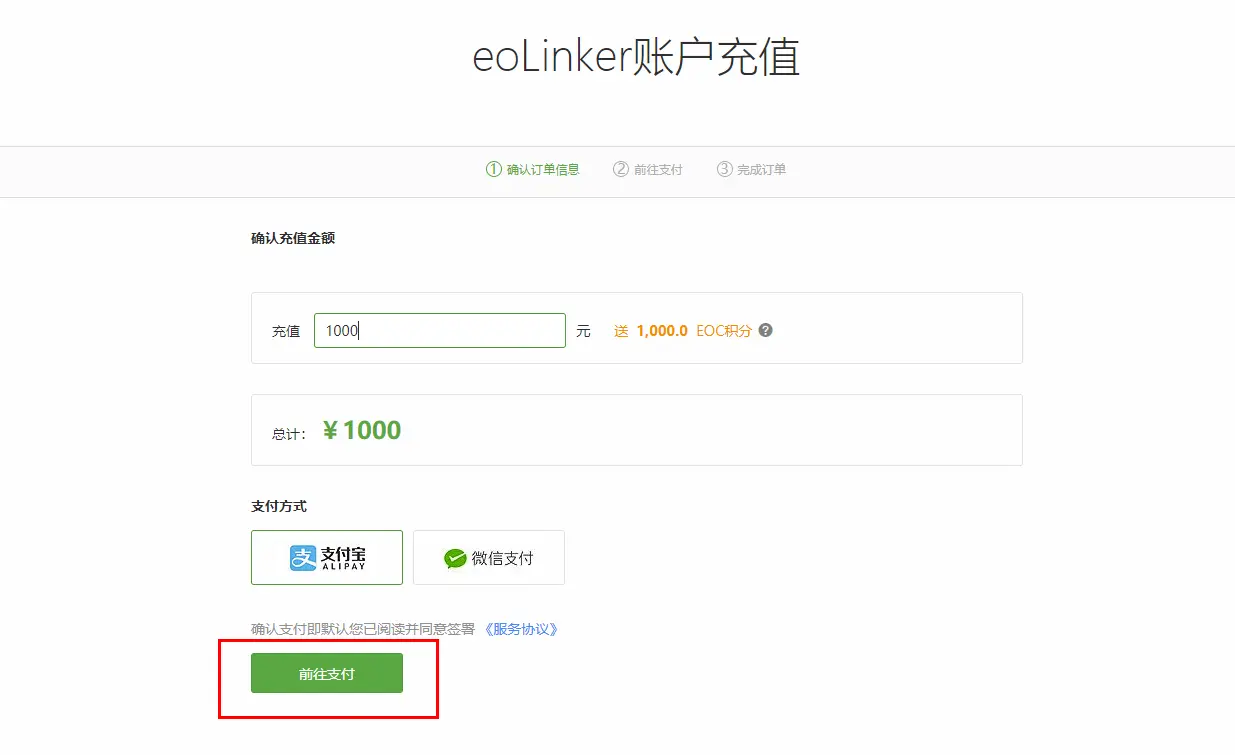This screenshot has height=755, width=1235.
Task: Open the 《服务协议》 link
Action: pos(520,629)
